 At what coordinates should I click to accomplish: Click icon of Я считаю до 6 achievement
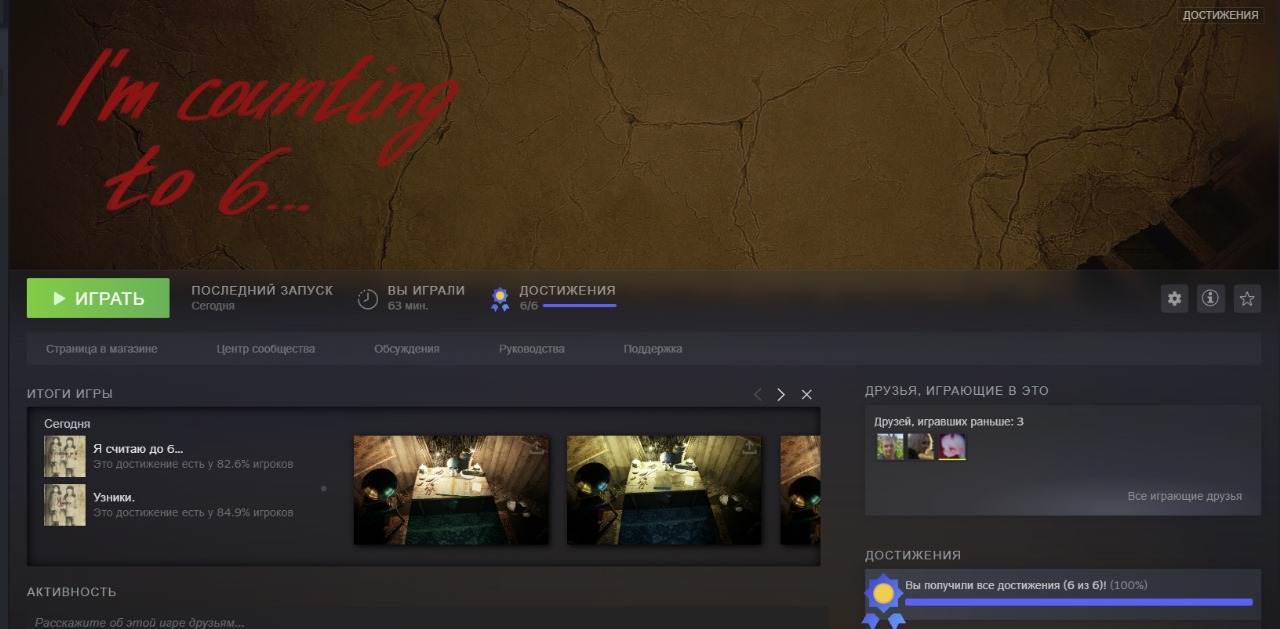pos(65,456)
